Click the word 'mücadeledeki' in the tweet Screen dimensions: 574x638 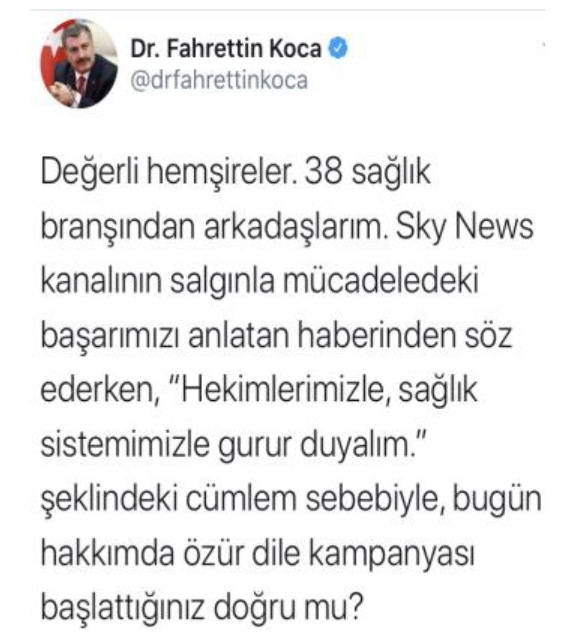pos(381,280)
